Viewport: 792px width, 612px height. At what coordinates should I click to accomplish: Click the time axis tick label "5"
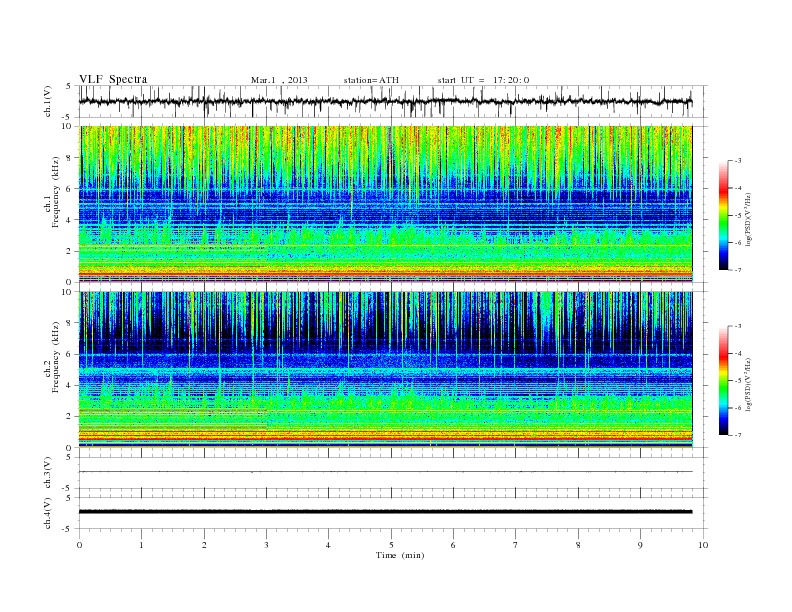391,545
